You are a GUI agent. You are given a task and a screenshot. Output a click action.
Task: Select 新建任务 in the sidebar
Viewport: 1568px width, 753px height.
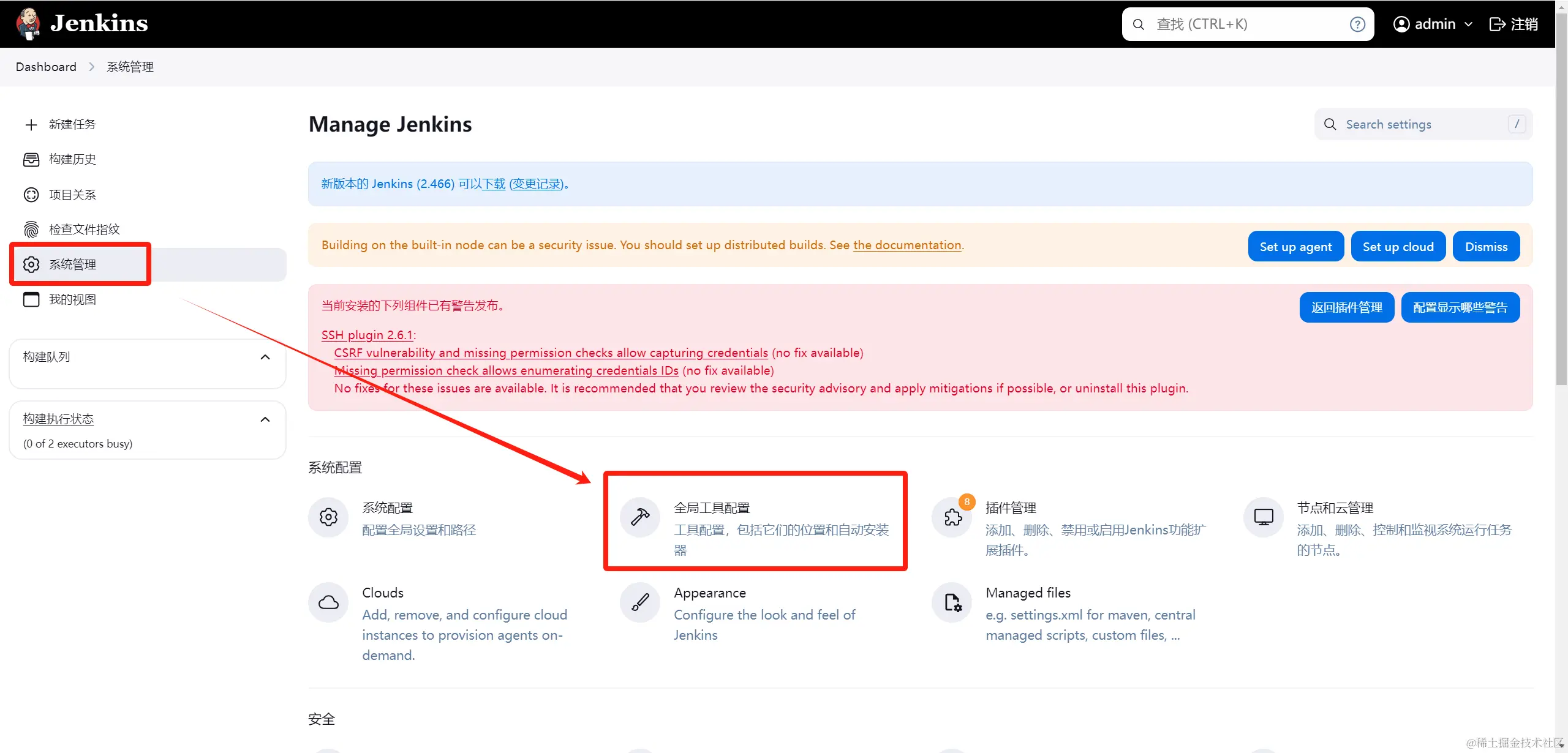tap(72, 125)
